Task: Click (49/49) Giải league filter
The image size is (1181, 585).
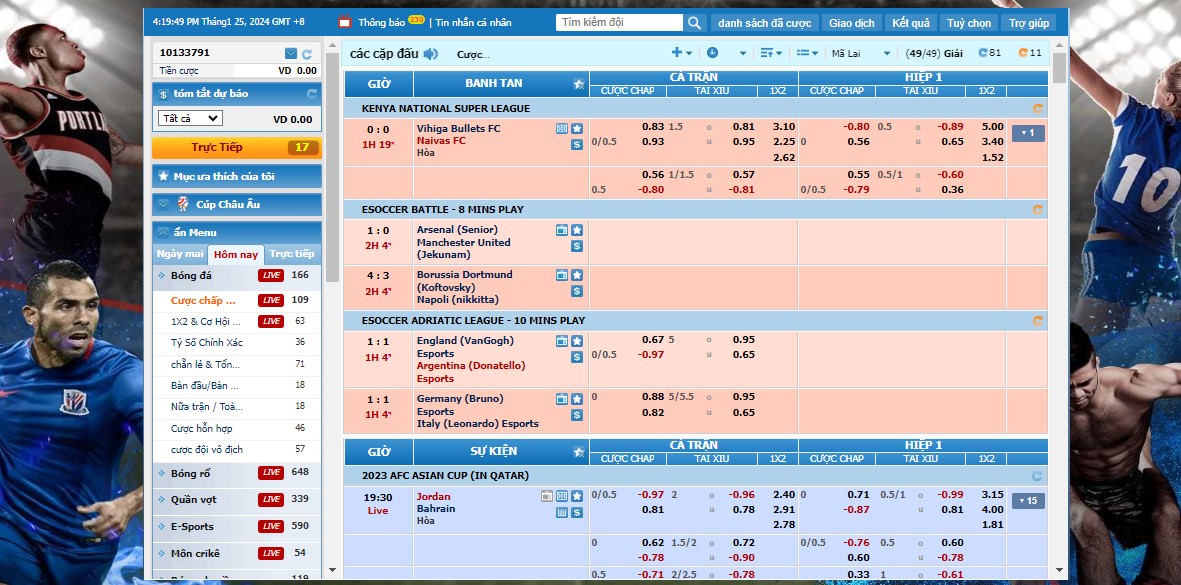Action: click(934, 53)
